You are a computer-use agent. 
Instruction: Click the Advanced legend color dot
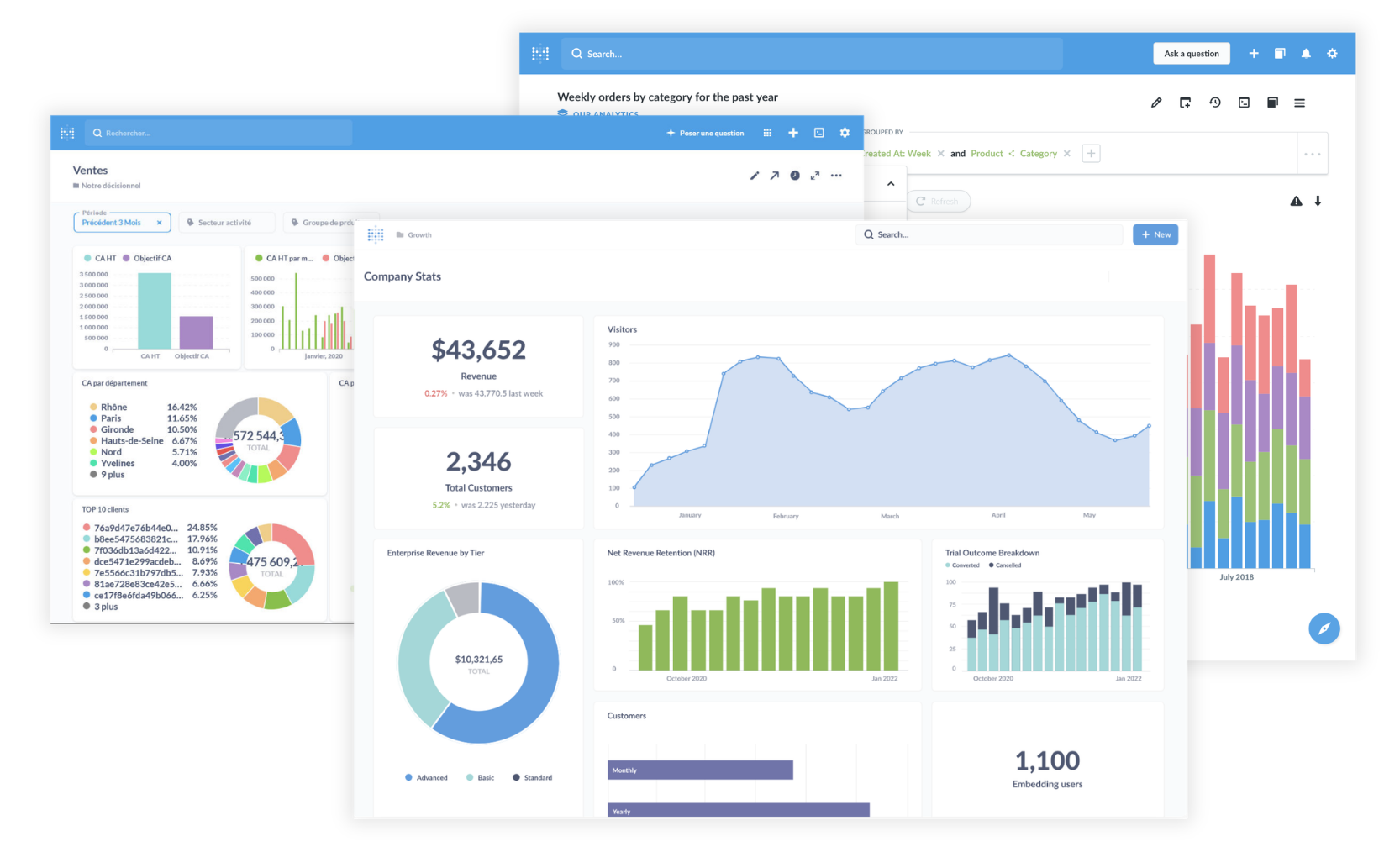tap(408, 778)
